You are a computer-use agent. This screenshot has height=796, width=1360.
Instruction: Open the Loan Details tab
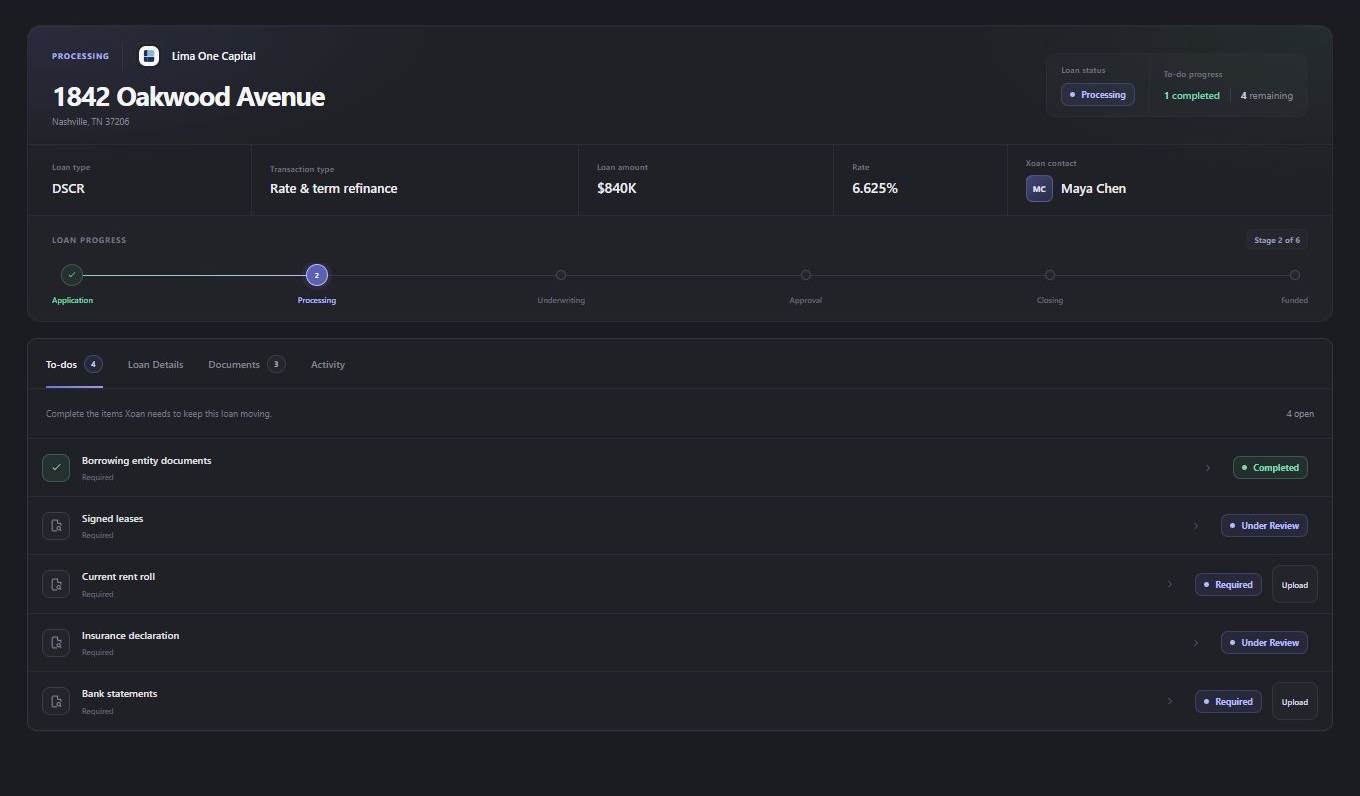click(155, 365)
